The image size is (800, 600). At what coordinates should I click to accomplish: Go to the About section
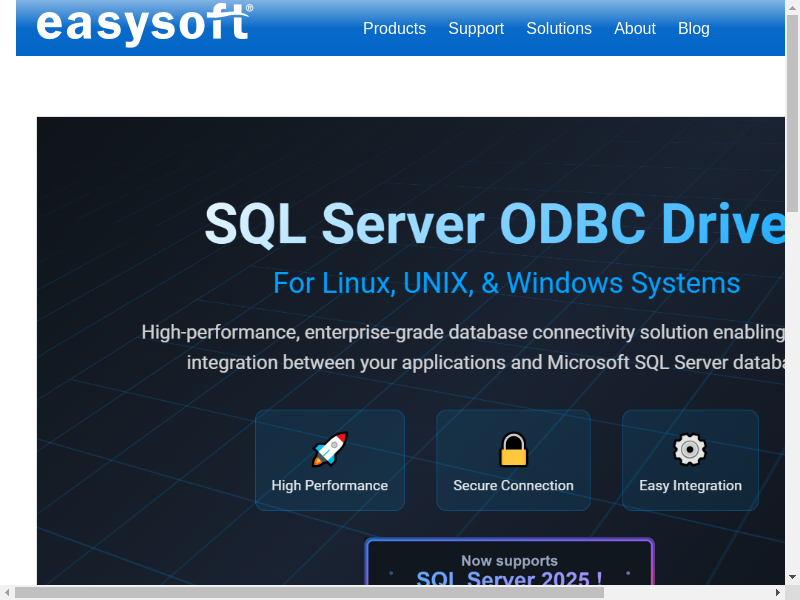click(635, 29)
